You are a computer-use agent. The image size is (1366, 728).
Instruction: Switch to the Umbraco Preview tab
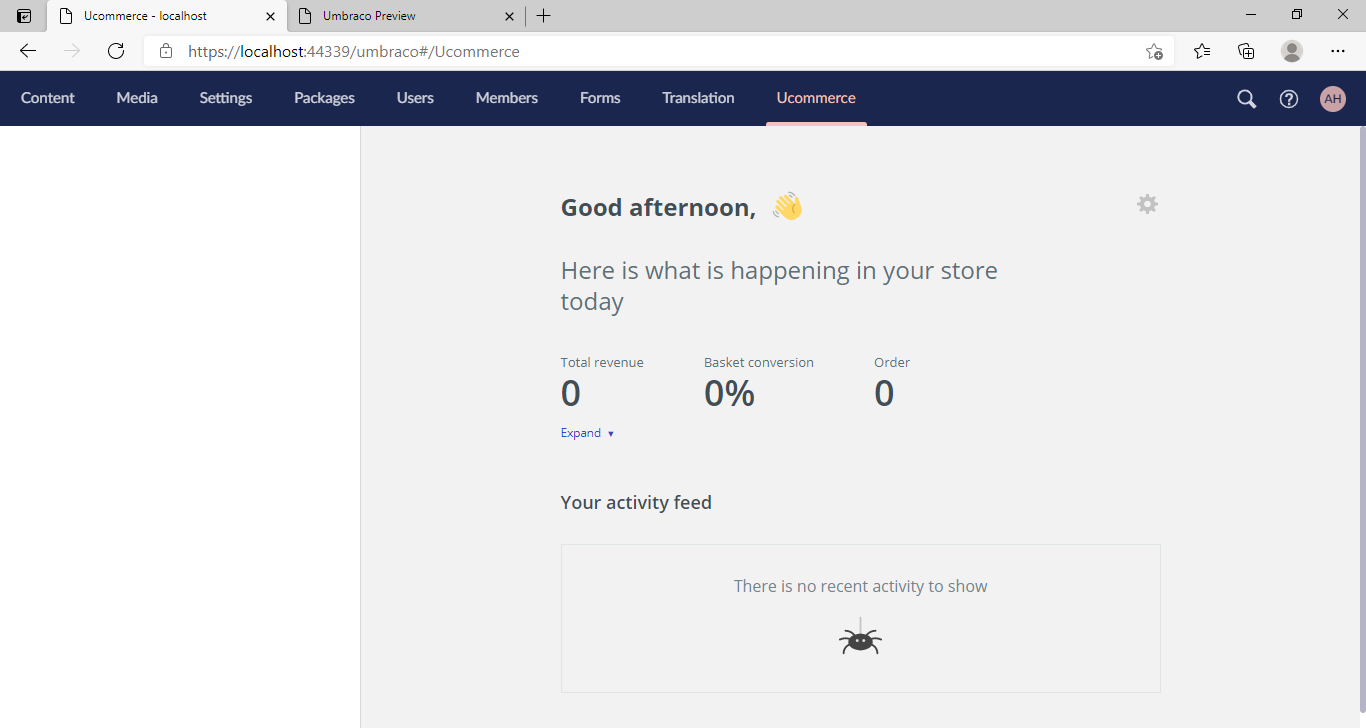tap(406, 16)
